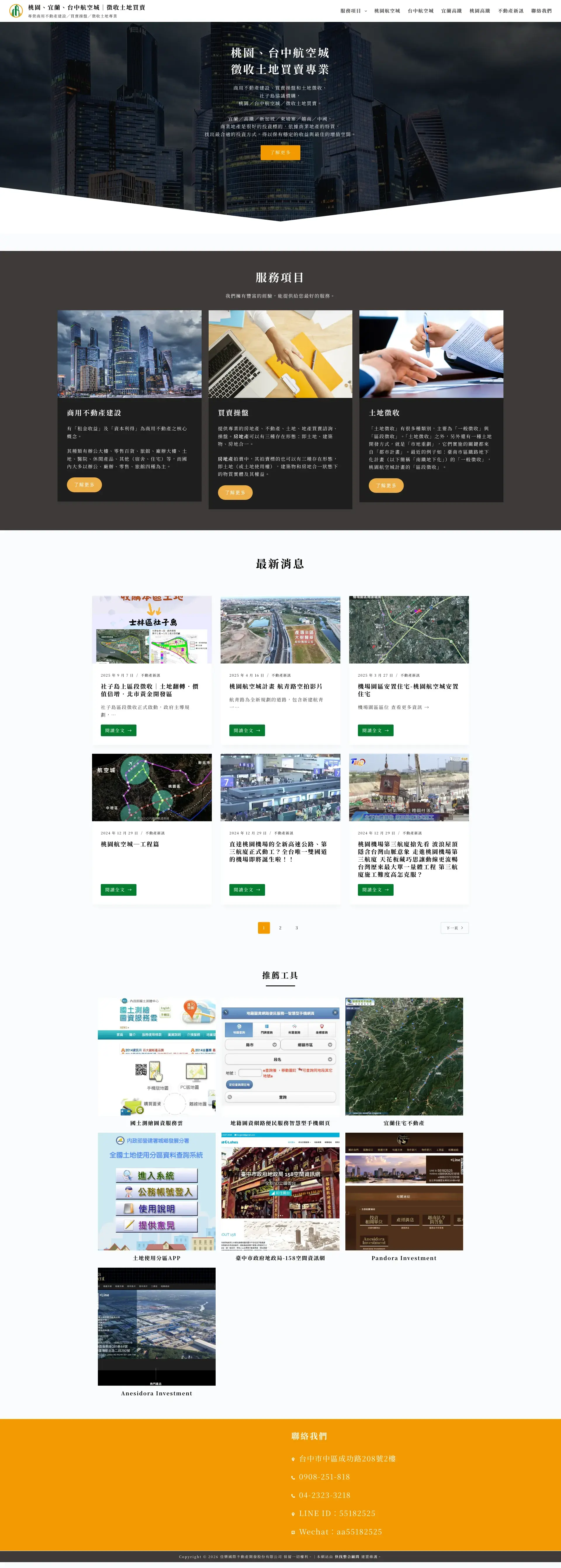Read full article on 社子島上區段徵收

tap(119, 730)
